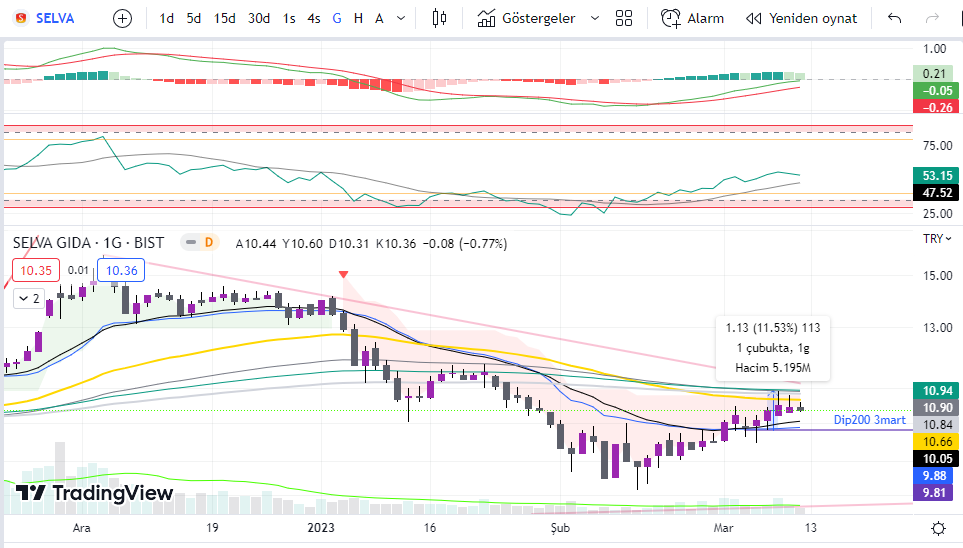Click the 9.88 blue price label
Screen dimensions: 963x548
[934, 476]
